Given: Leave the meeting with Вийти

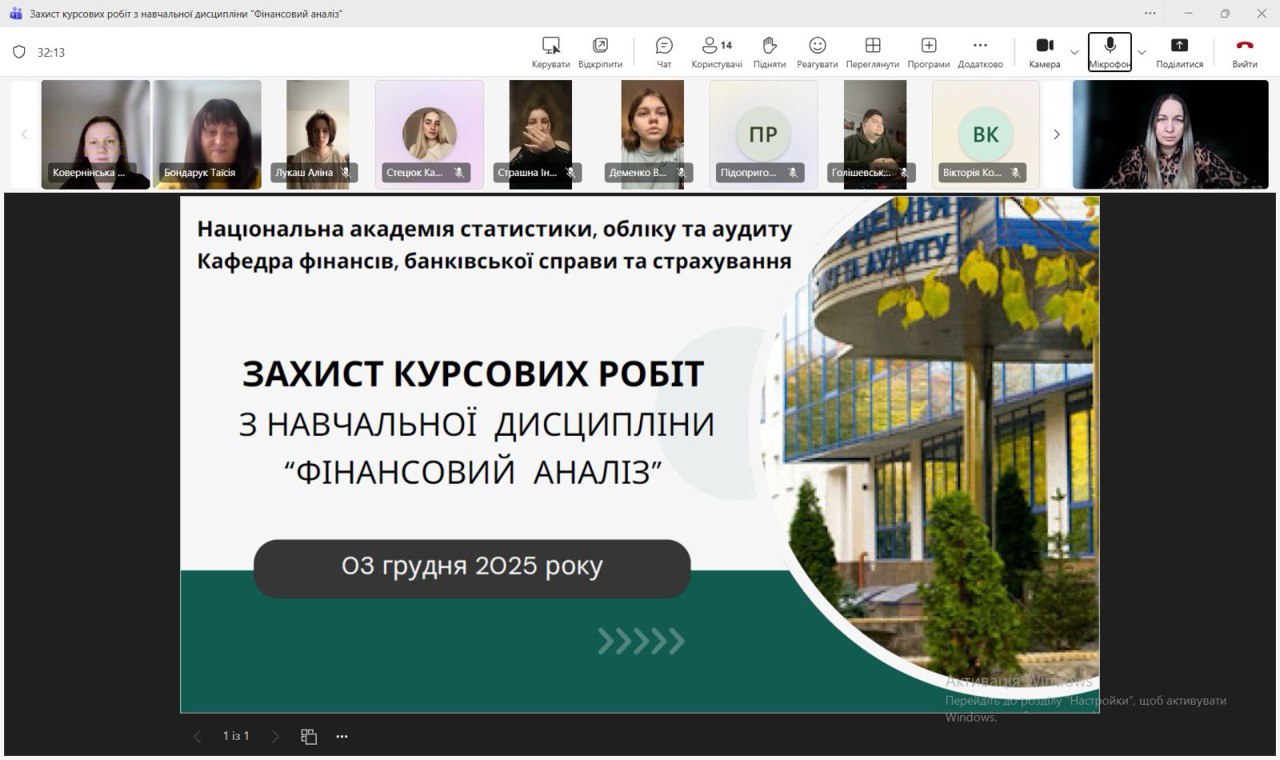Looking at the screenshot, I should click(1244, 51).
